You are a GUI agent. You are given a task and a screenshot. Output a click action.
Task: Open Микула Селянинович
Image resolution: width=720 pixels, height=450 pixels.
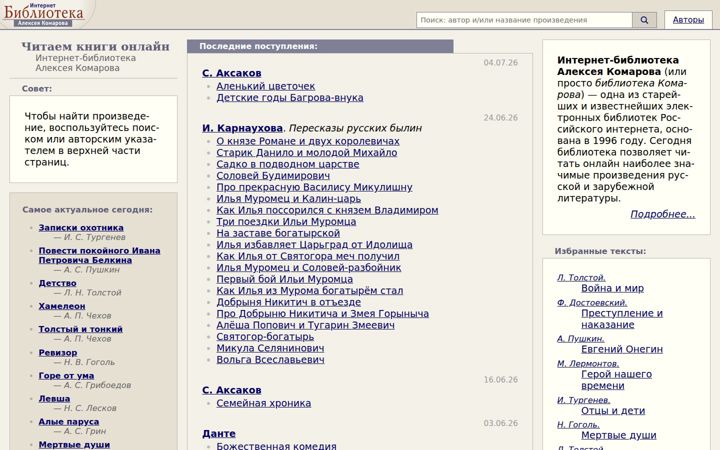coord(270,348)
